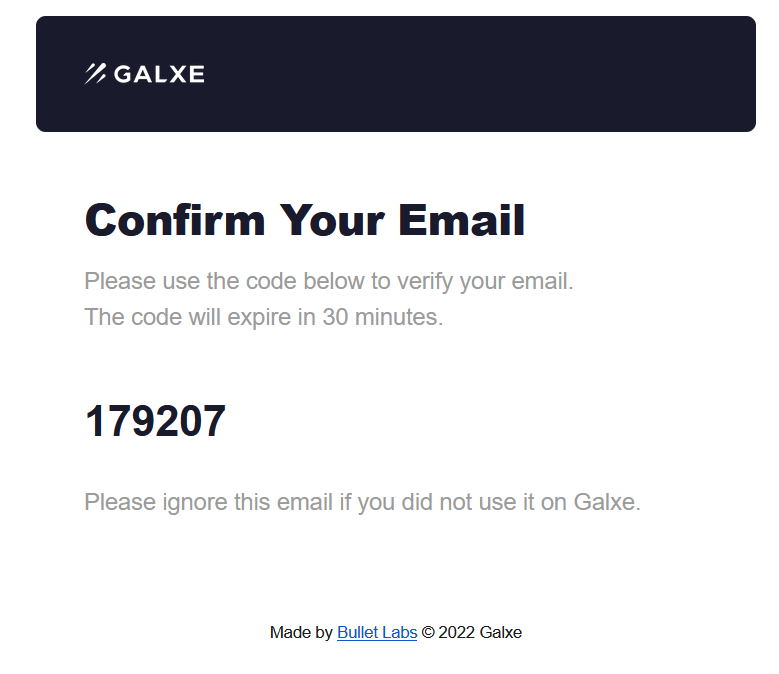Click the verification code 179207
Screen dimensions: 779x674
pos(156,421)
